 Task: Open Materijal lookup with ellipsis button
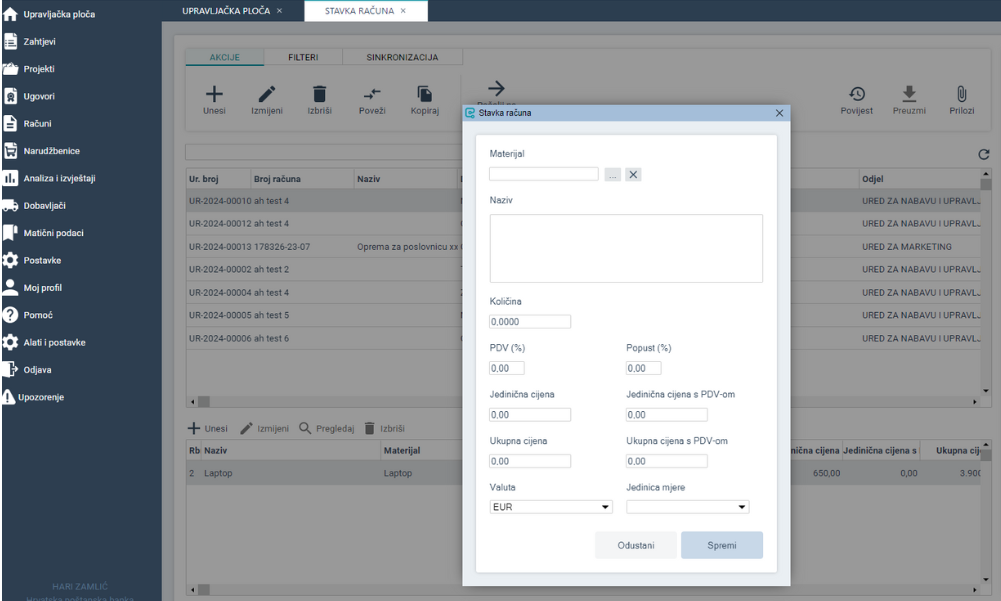[x=613, y=174]
